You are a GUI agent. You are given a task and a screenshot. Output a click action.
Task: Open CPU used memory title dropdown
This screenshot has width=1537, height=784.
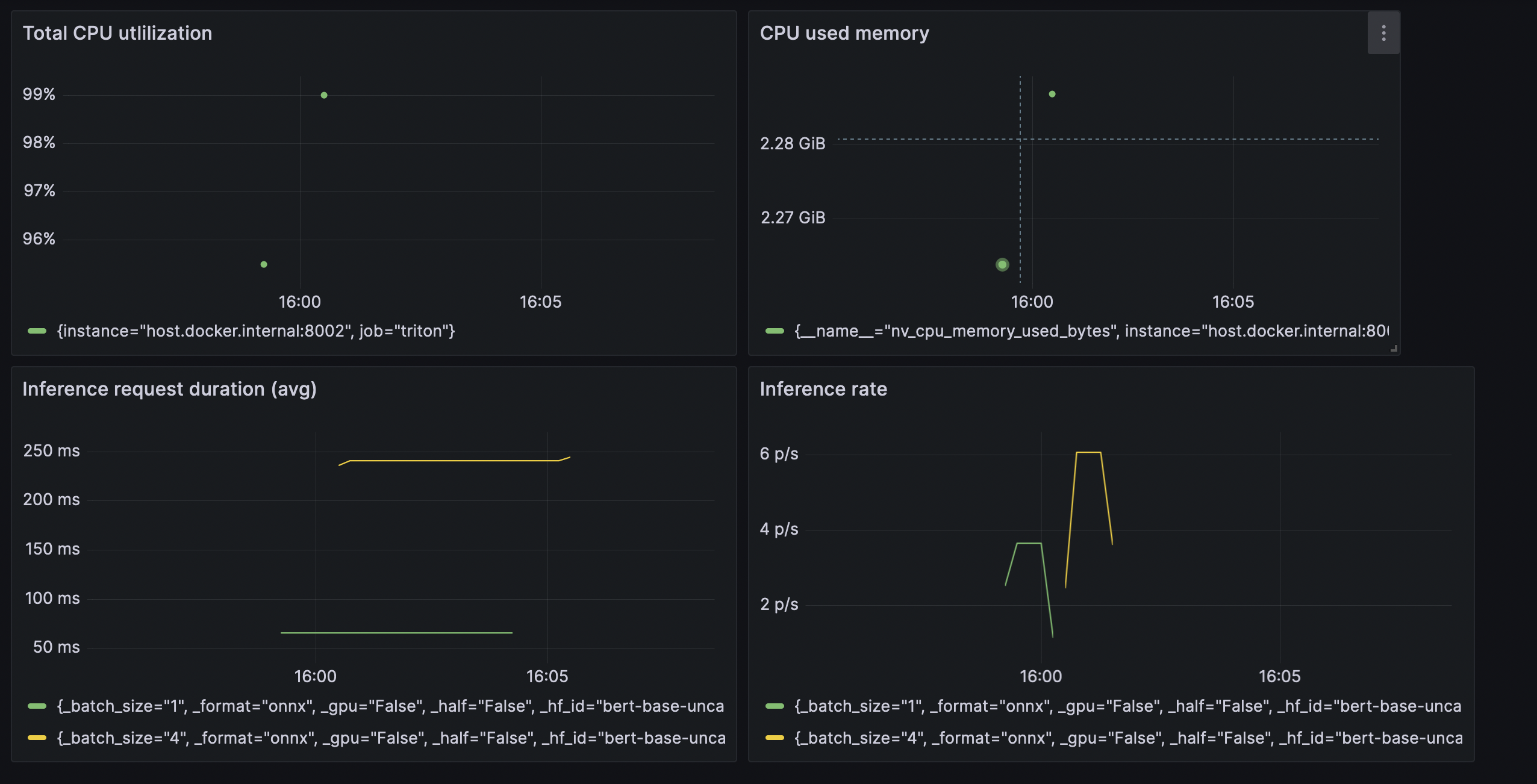[x=844, y=33]
